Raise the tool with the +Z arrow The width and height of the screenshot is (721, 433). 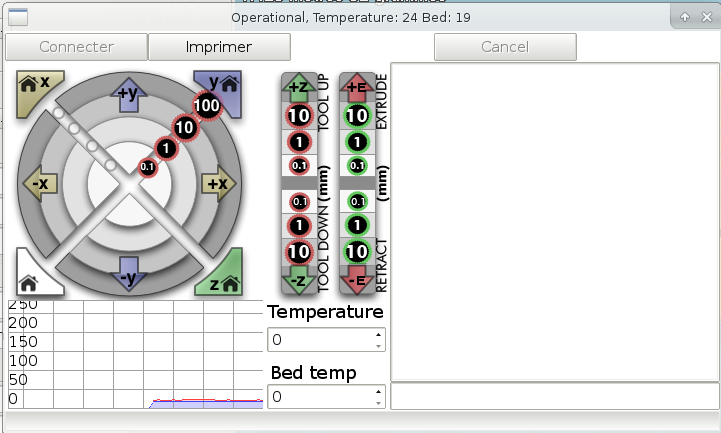click(x=299, y=87)
